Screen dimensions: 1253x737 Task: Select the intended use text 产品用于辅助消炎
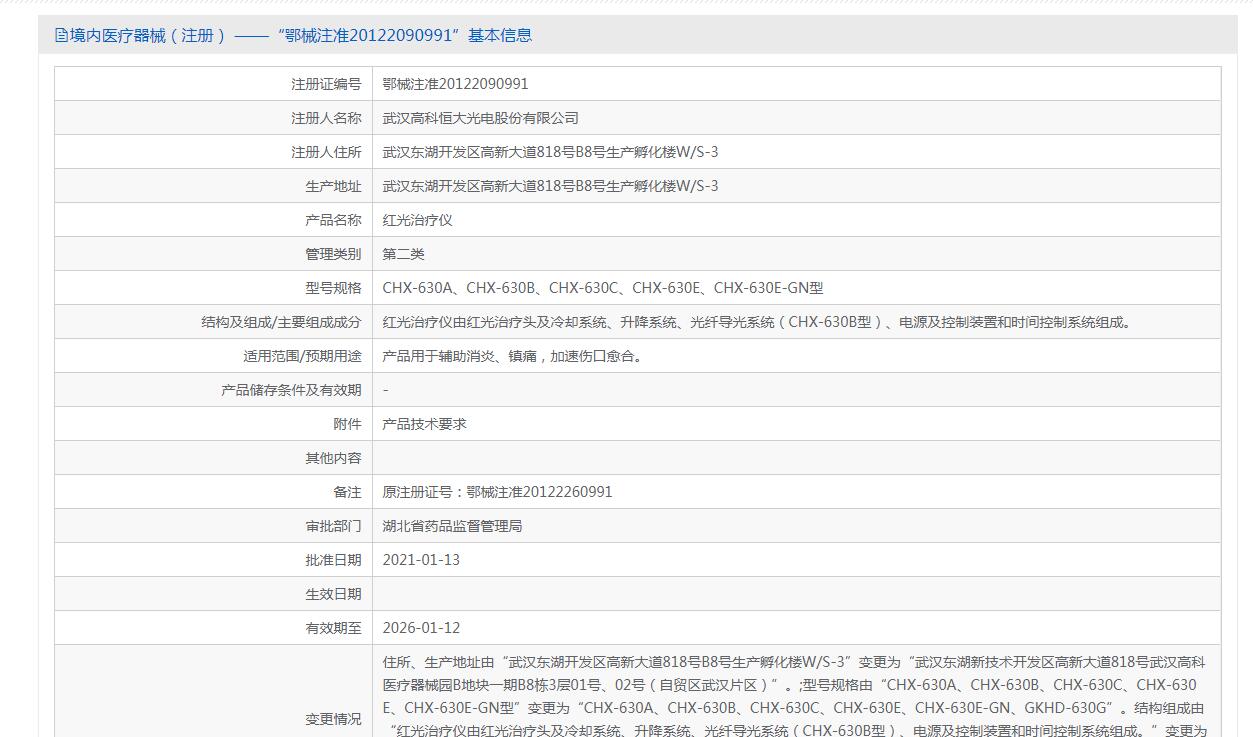[512, 356]
